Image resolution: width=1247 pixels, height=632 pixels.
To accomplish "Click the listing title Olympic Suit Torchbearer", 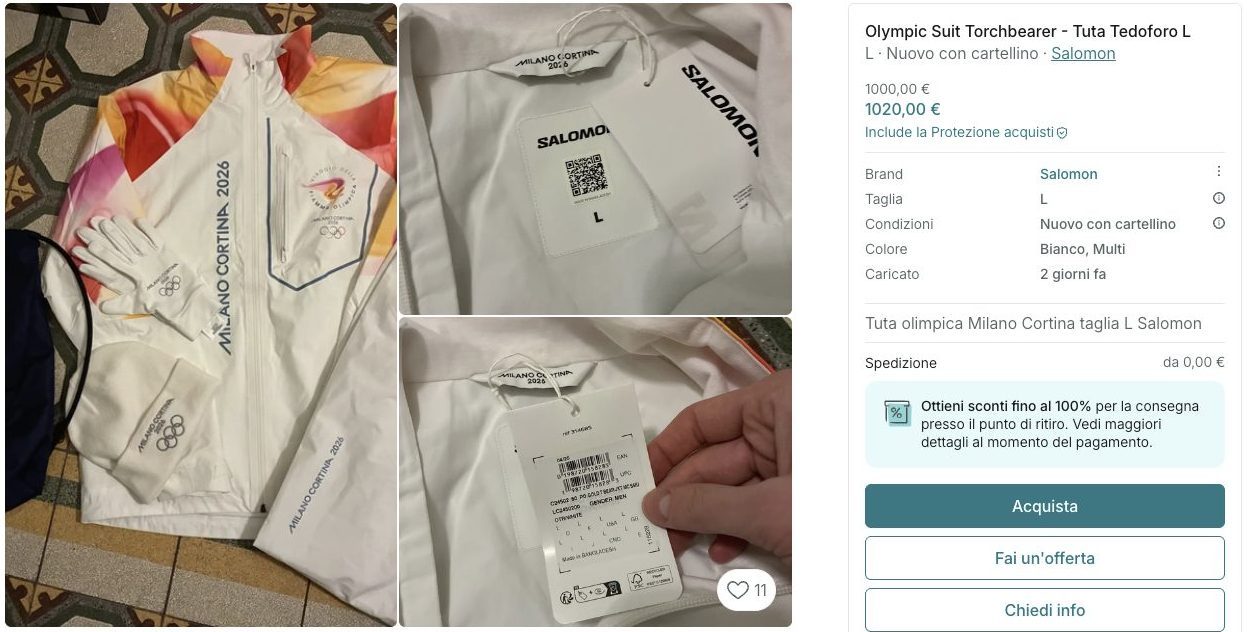I will click(x=1028, y=31).
